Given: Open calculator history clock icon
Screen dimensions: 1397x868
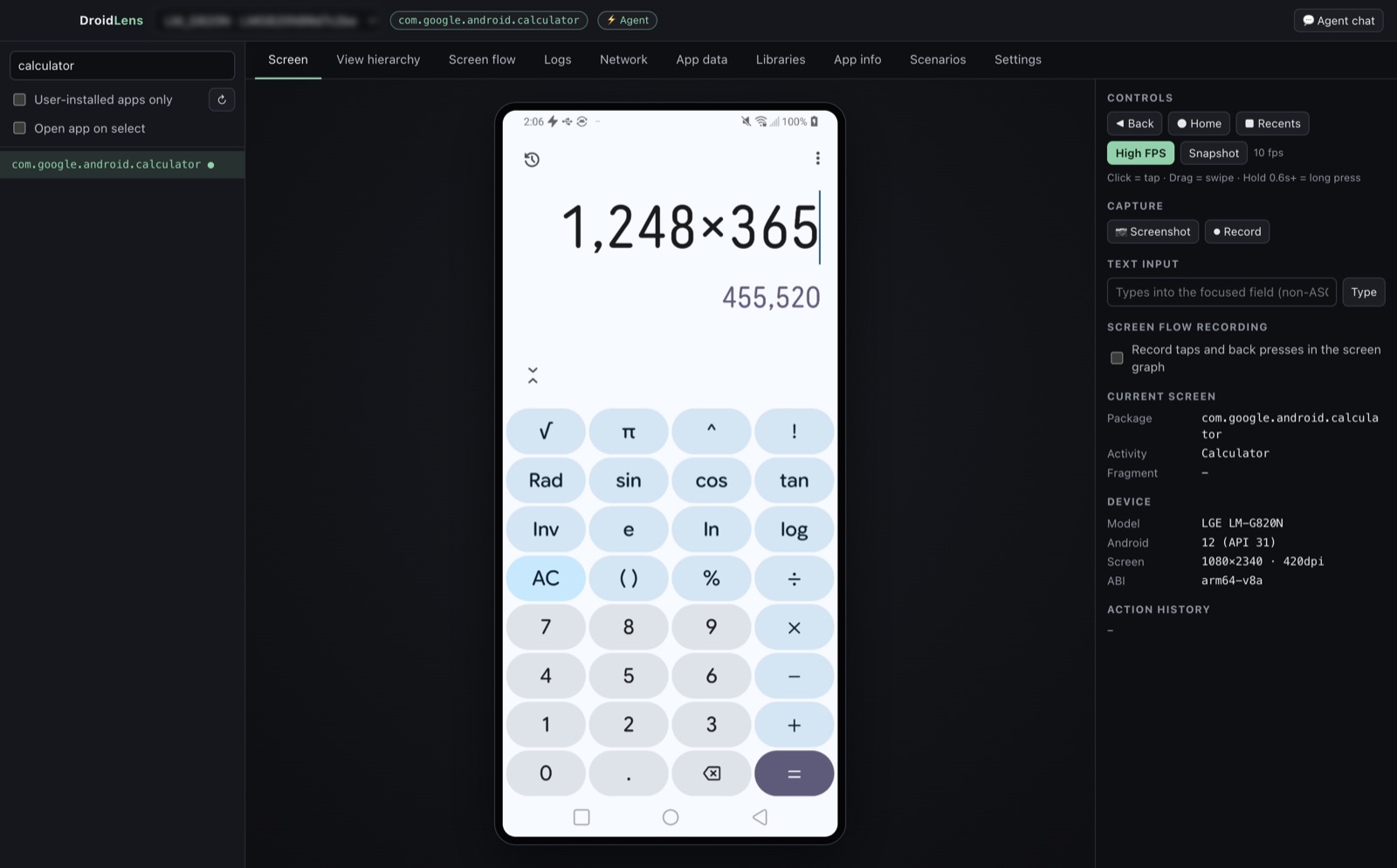Looking at the screenshot, I should pyautogui.click(x=532, y=159).
